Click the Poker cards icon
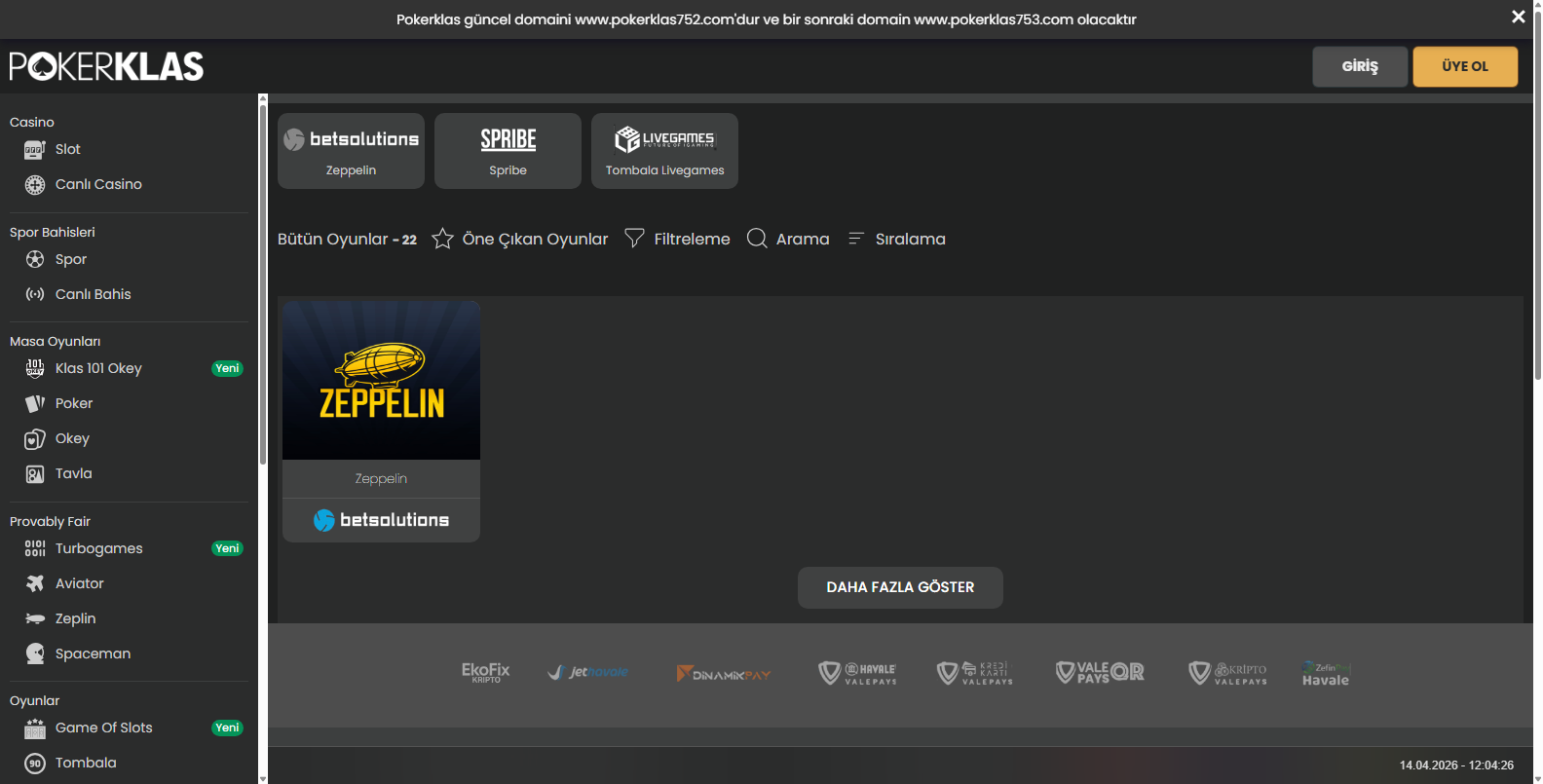The width and height of the screenshot is (1543, 784). pyautogui.click(x=35, y=403)
